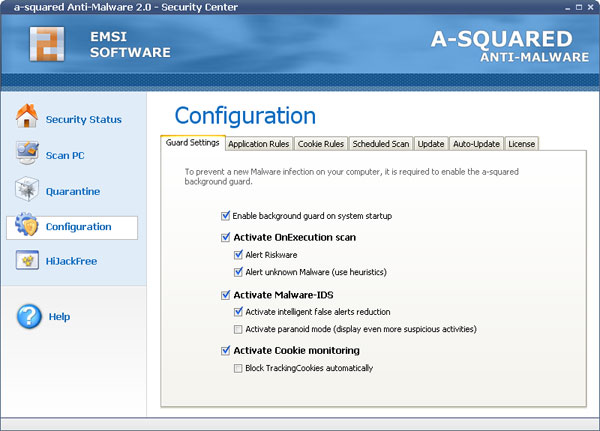Select Configuration text in the sidebar
Viewport: 600px width, 431px height.
(79, 227)
